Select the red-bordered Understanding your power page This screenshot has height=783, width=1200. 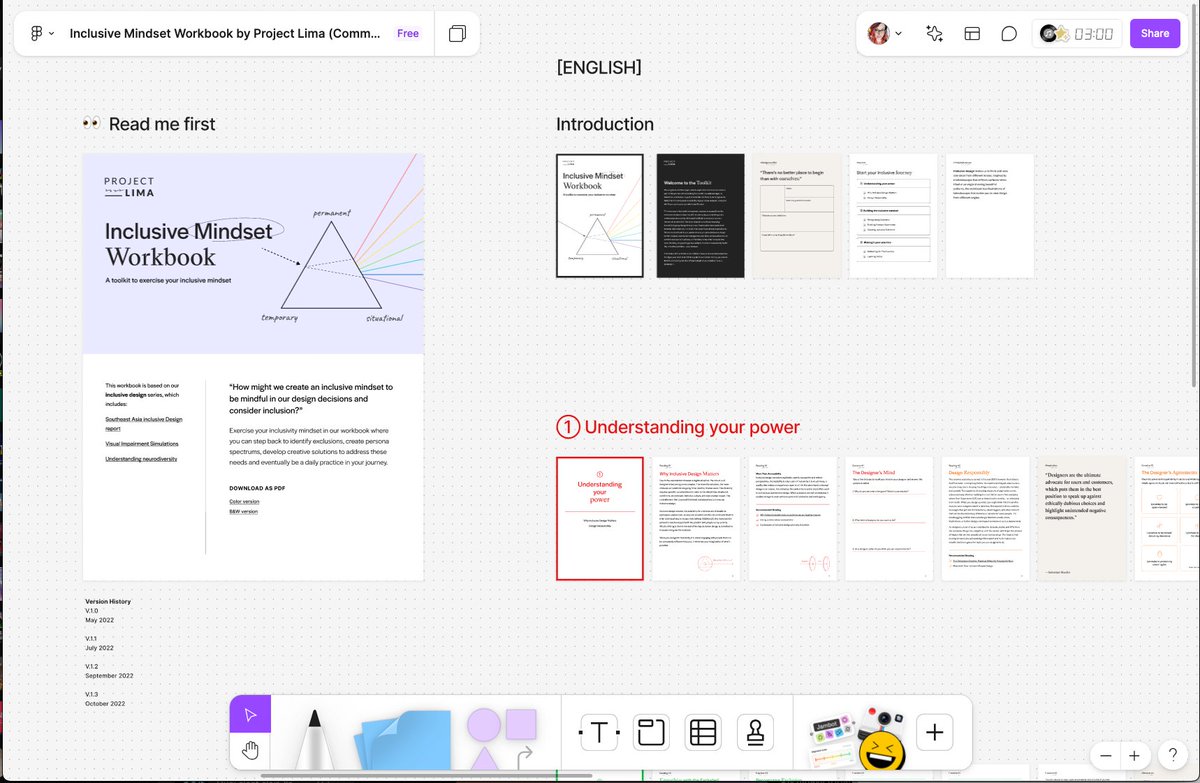[599, 518]
